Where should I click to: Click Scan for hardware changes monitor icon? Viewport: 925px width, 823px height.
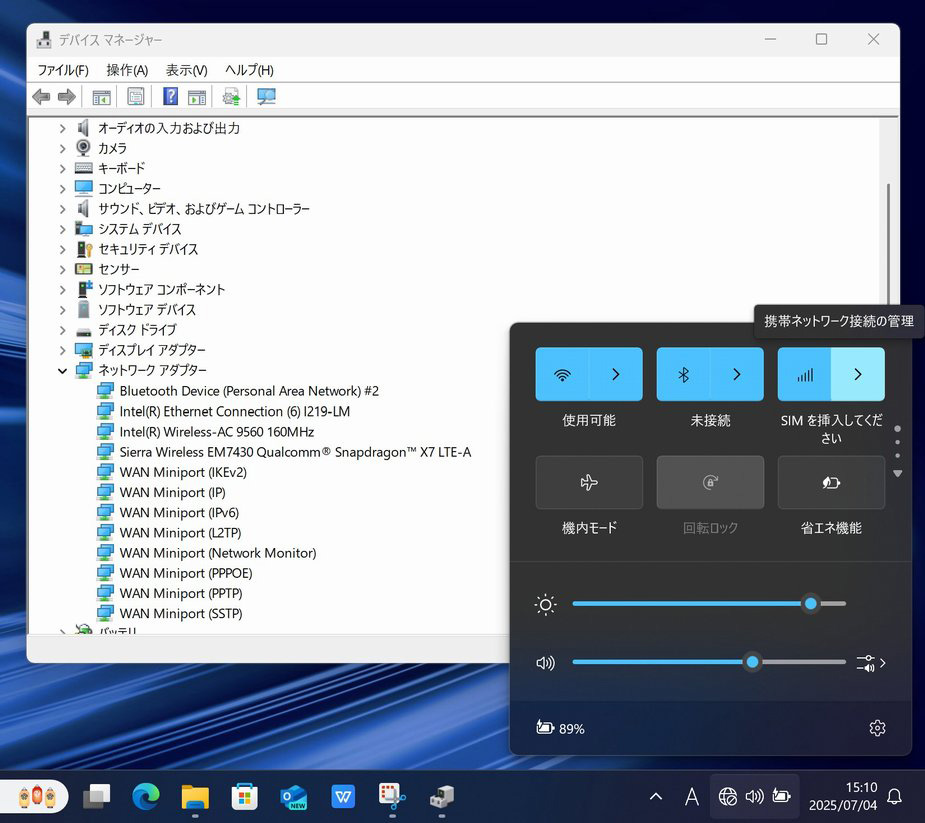[x=266, y=97]
